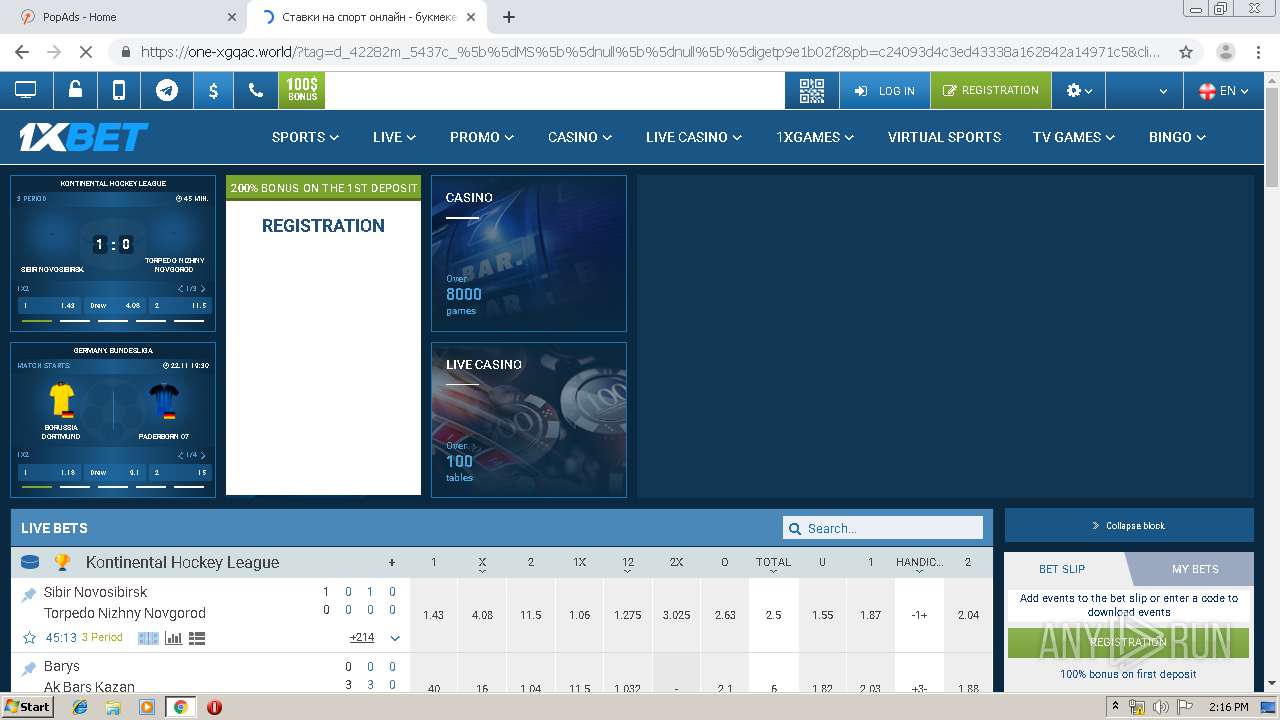Image resolution: width=1280 pixels, height=720 pixels.
Task: Open the LIVE CASINO promo tile
Action: [x=529, y=420]
